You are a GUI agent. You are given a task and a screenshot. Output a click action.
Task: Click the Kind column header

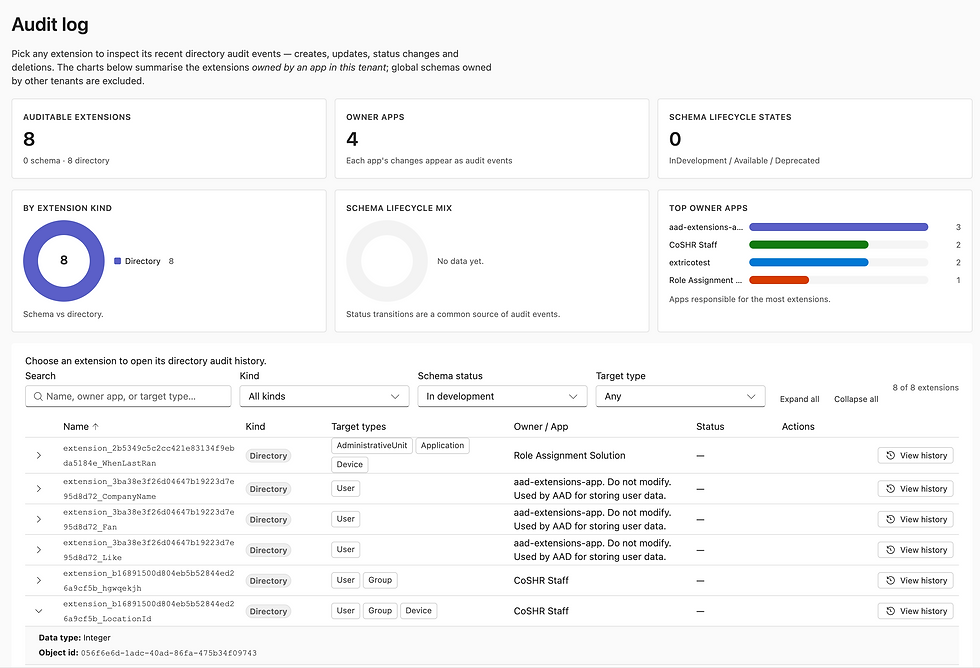(x=255, y=427)
